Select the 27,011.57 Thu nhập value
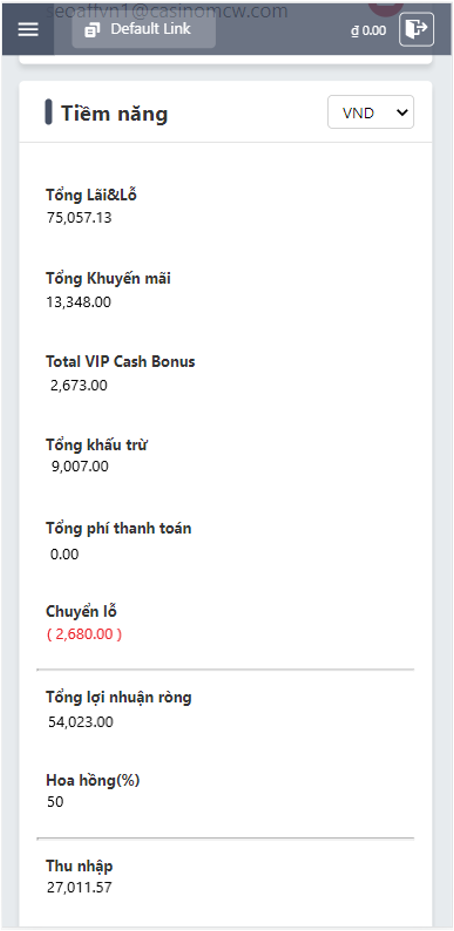454x931 pixels. pos(79,888)
